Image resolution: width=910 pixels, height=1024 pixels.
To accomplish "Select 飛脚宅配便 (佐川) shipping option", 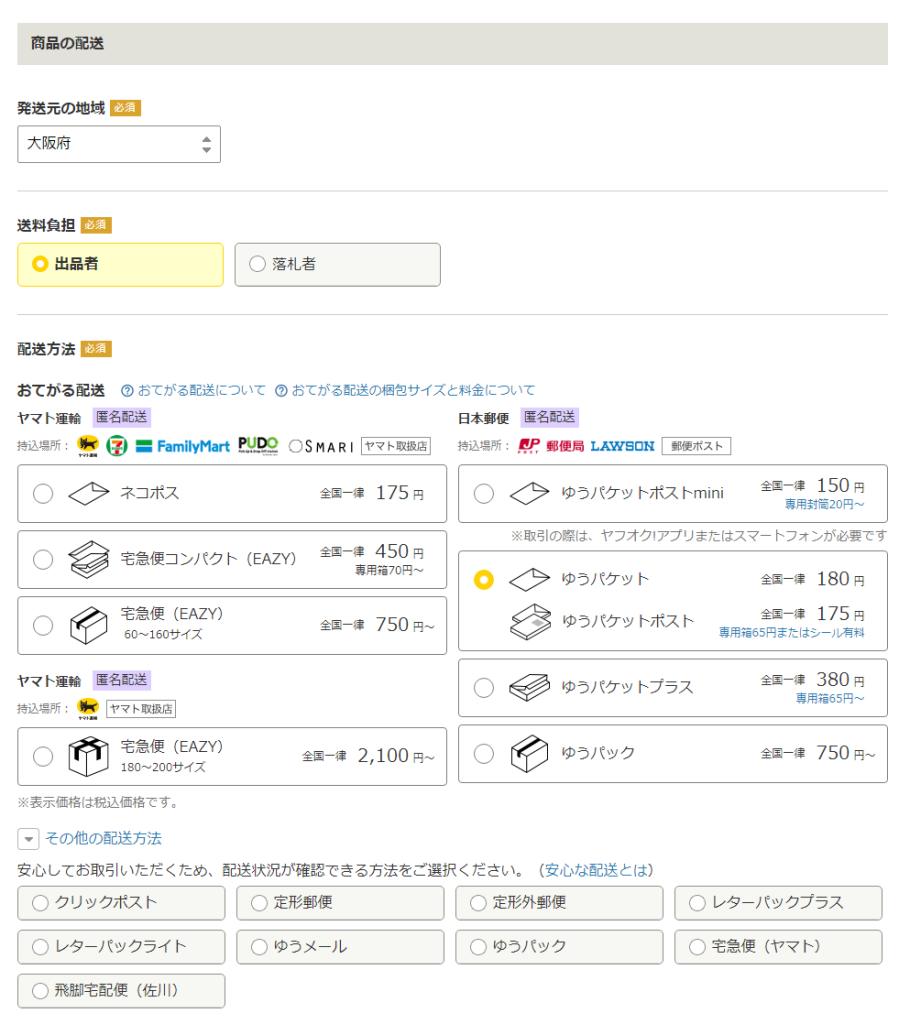I will coord(122,991).
